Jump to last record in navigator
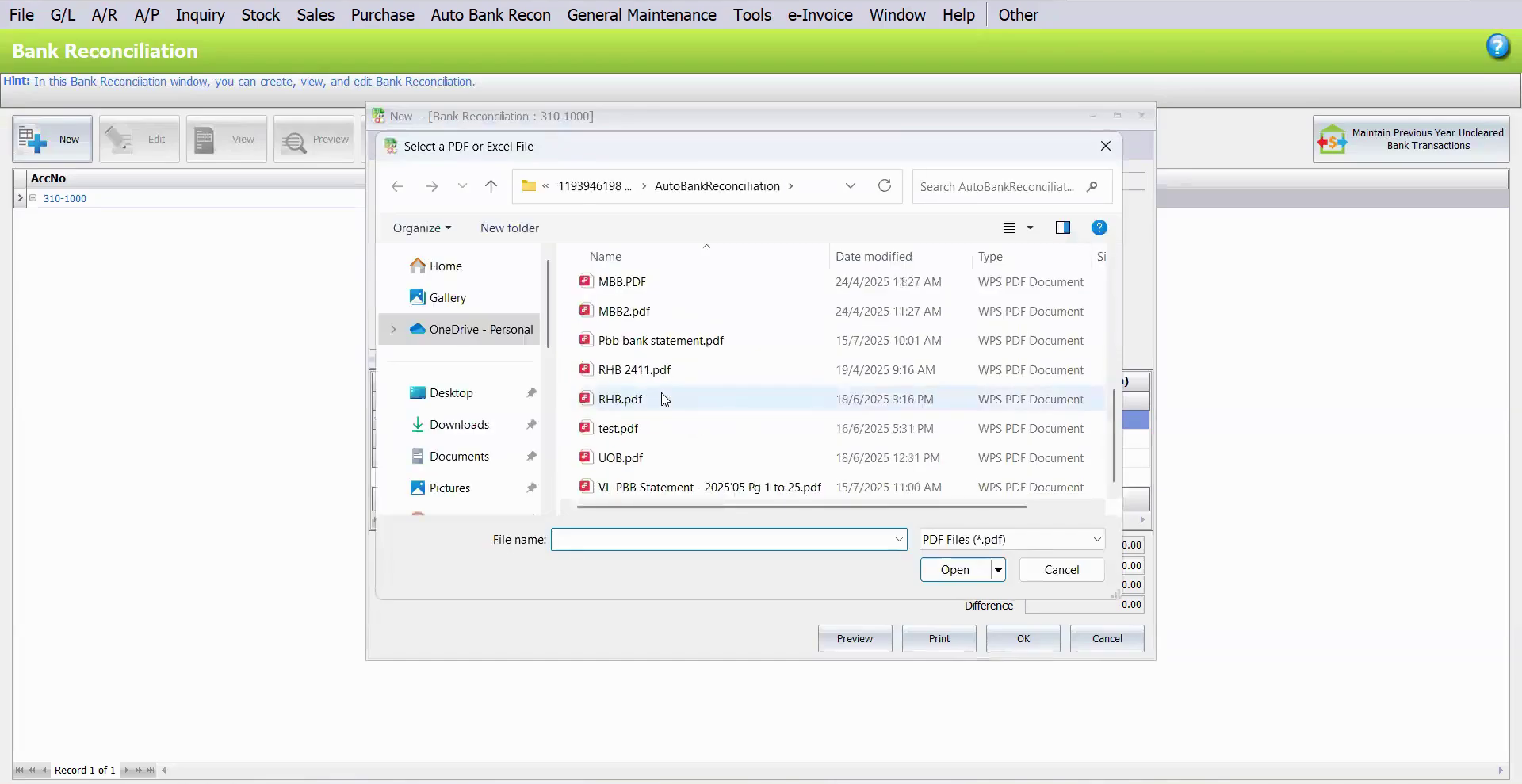This screenshot has height=784, width=1522. (x=151, y=770)
